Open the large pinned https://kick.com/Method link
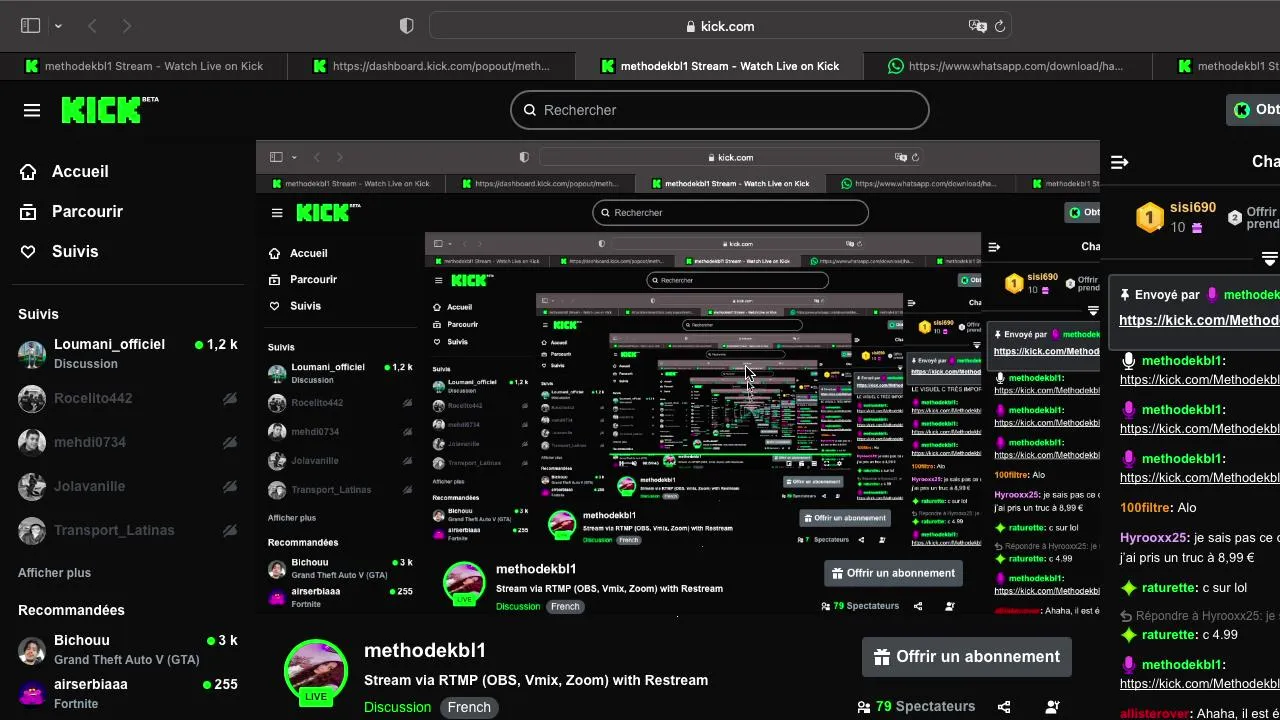This screenshot has width=1280, height=720. click(1199, 320)
